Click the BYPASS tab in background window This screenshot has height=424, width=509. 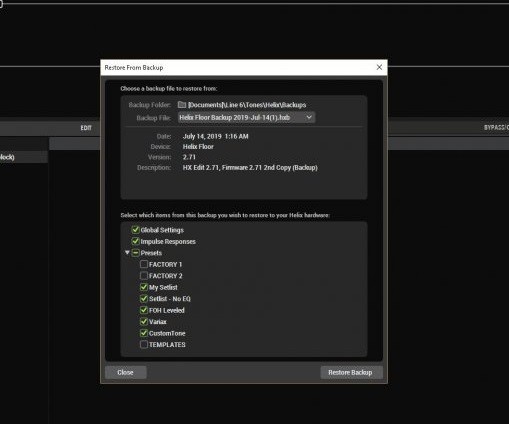tap(496, 128)
